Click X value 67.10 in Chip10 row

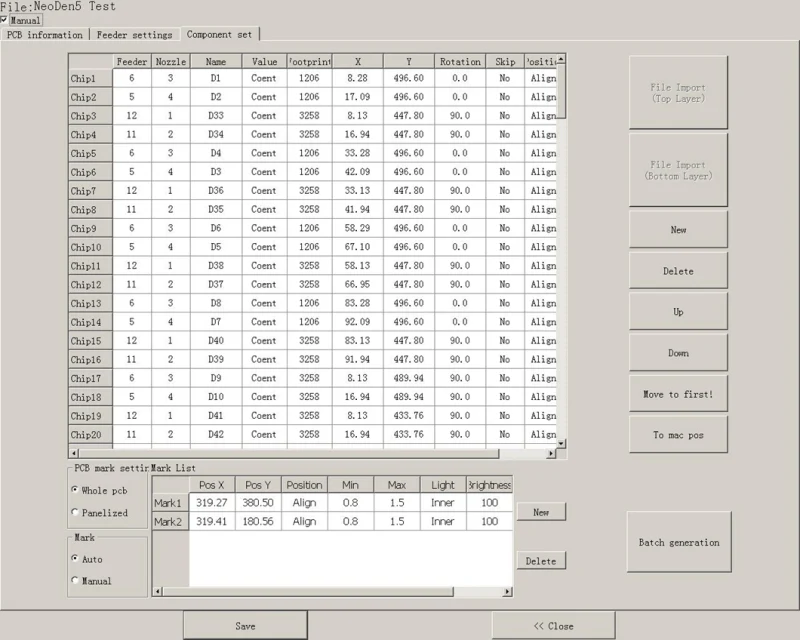[x=357, y=247]
